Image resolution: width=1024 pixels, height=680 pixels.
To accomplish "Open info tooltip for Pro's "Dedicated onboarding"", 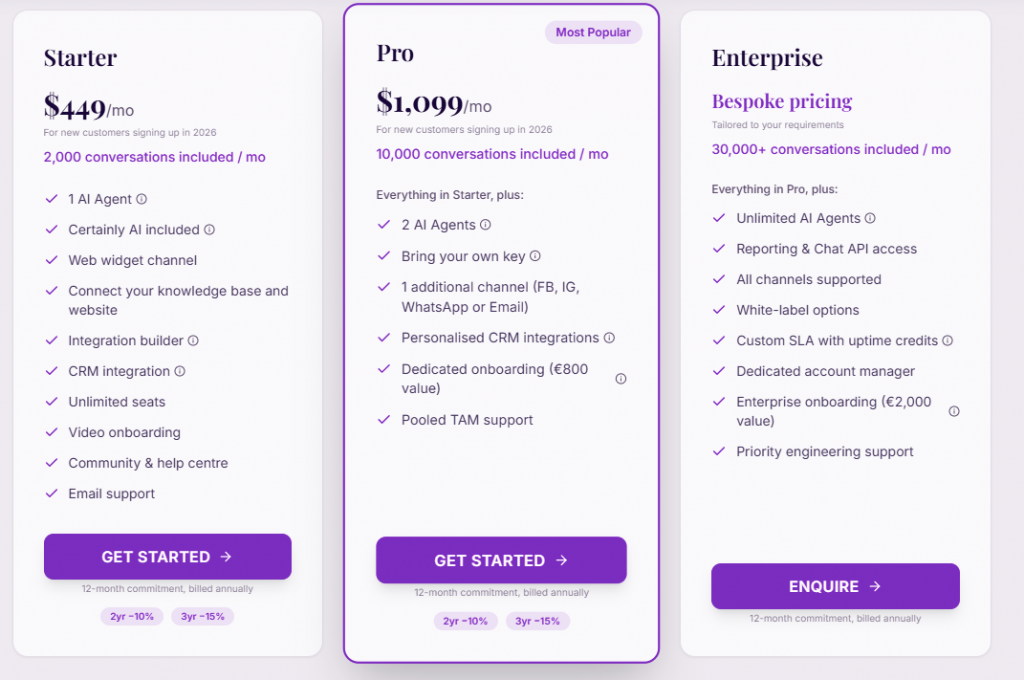I will pyautogui.click(x=620, y=378).
